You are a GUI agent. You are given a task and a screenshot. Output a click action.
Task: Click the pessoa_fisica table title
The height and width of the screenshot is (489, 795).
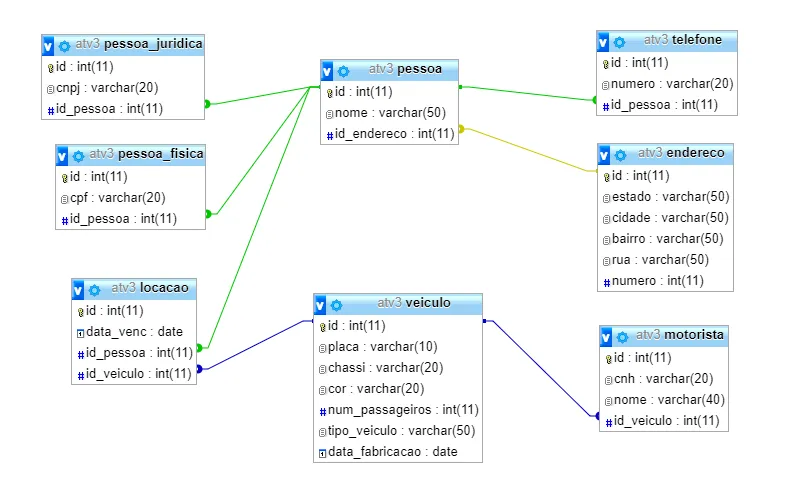pos(146,154)
